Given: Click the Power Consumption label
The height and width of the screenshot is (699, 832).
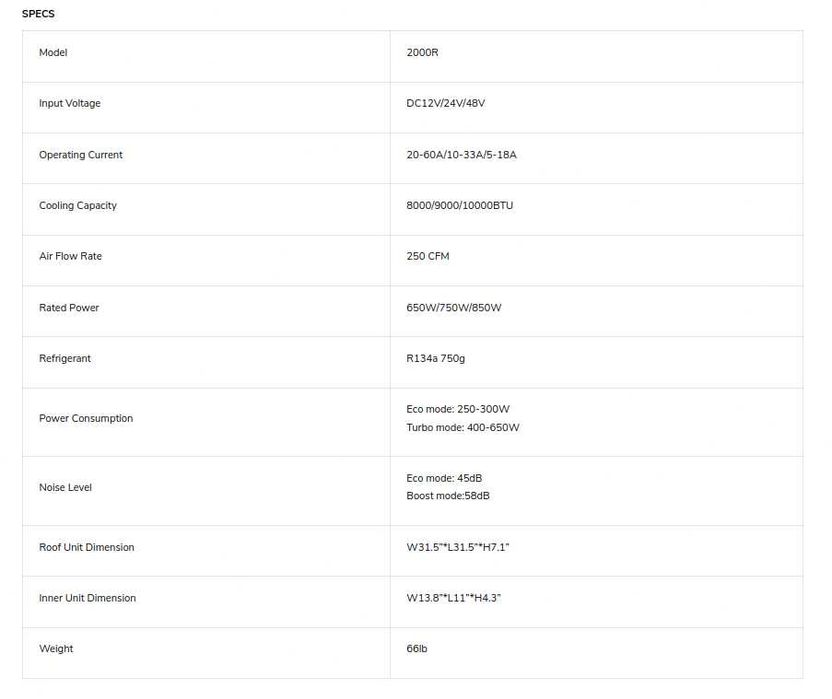Looking at the screenshot, I should coord(86,418).
